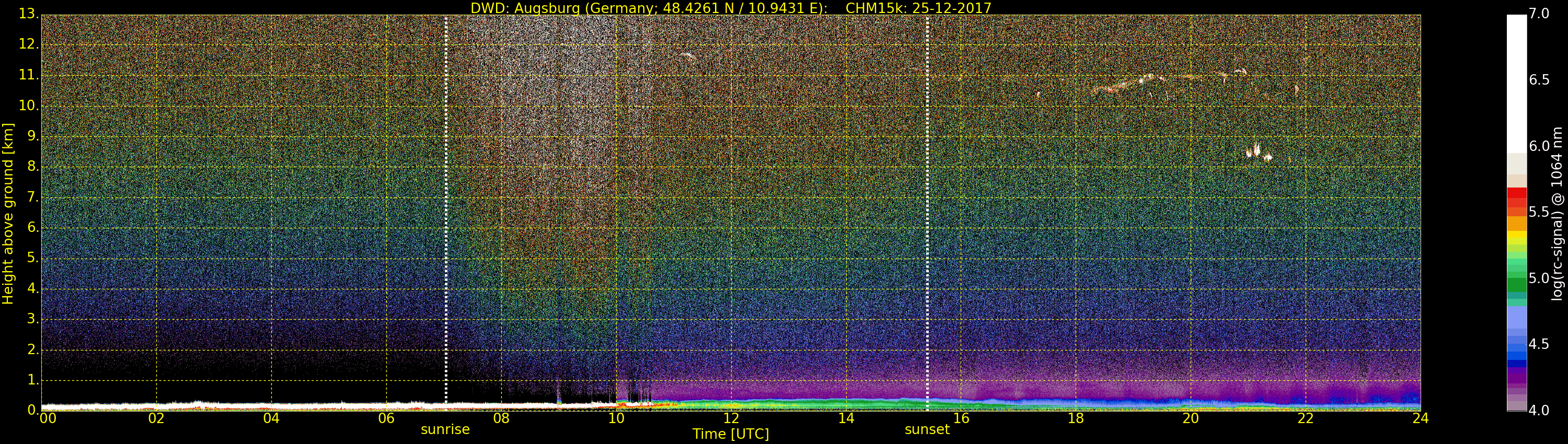Click the '24' time axis tick label
Viewport: 1568px width, 444px height.
pyautogui.click(x=1421, y=418)
